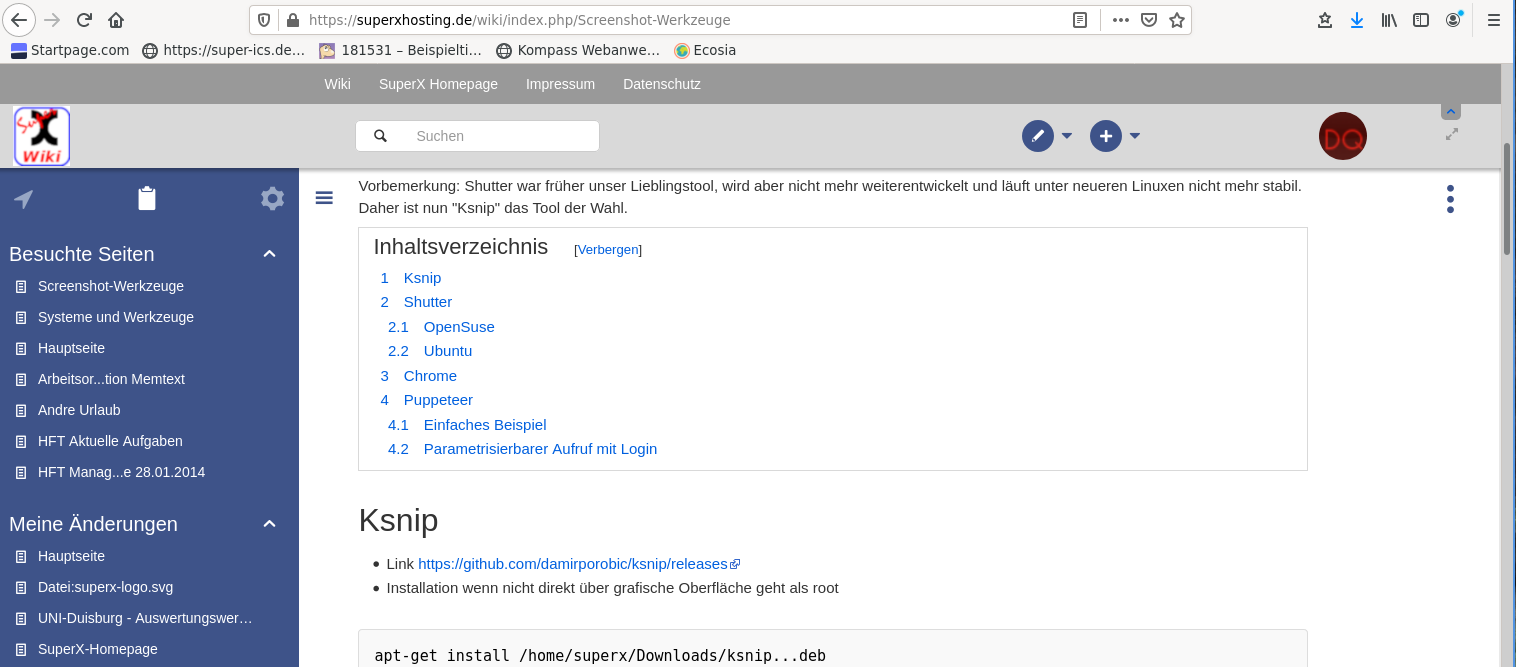This screenshot has width=1516, height=667.
Task: Open browser home page icon
Action: pos(116,20)
